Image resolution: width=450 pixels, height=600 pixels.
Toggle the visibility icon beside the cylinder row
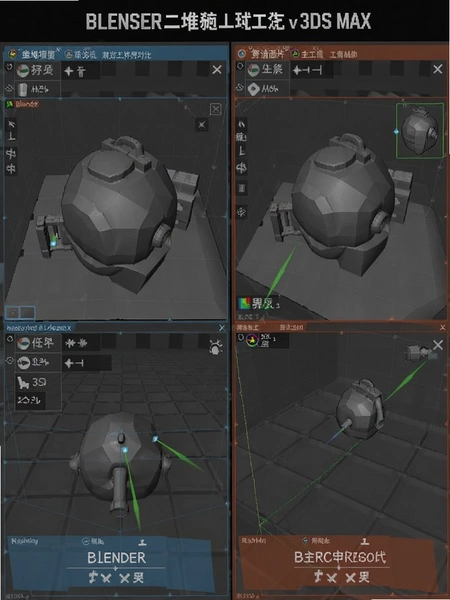tap(9, 89)
